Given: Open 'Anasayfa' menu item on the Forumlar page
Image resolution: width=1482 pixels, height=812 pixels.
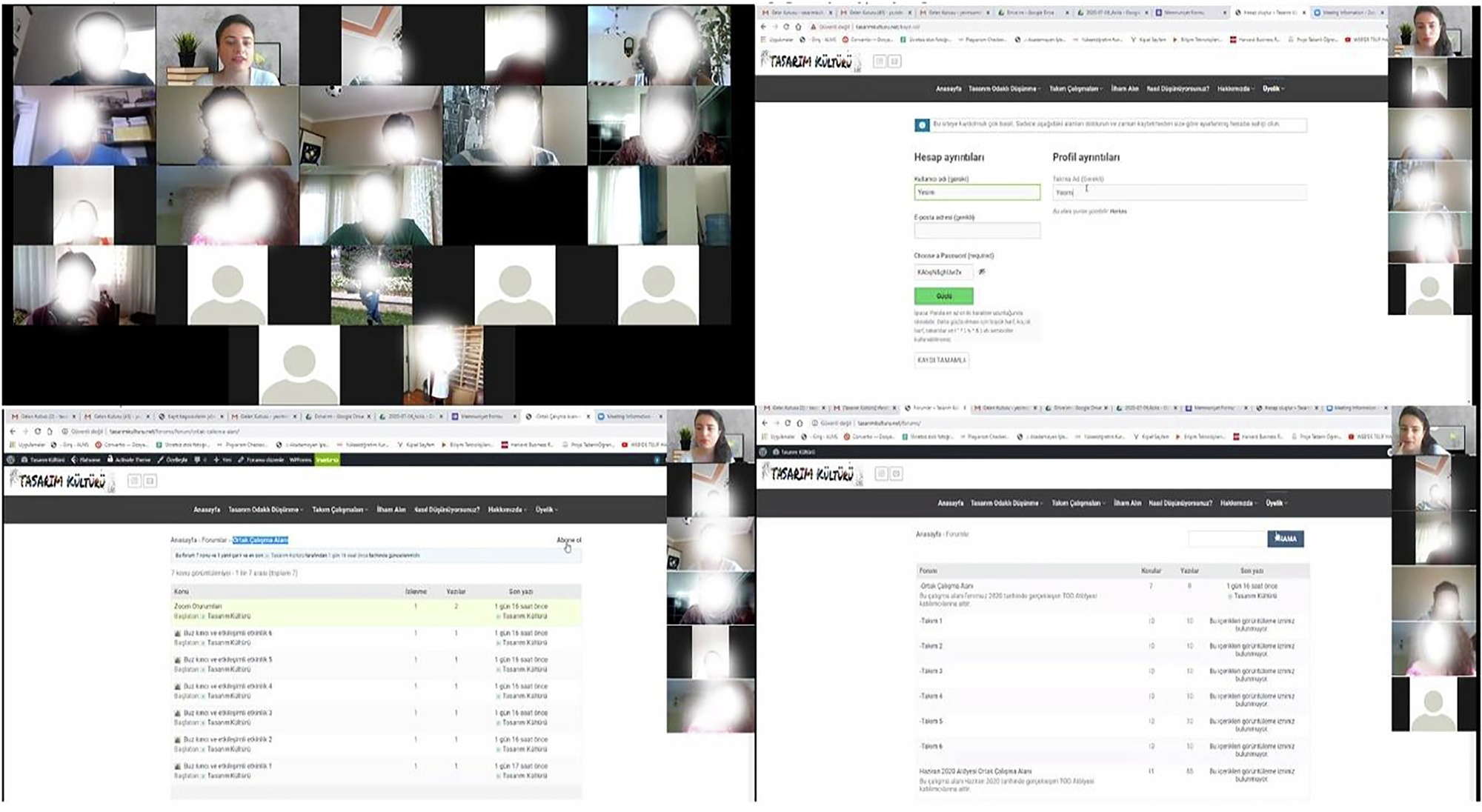Looking at the screenshot, I should tap(950, 503).
